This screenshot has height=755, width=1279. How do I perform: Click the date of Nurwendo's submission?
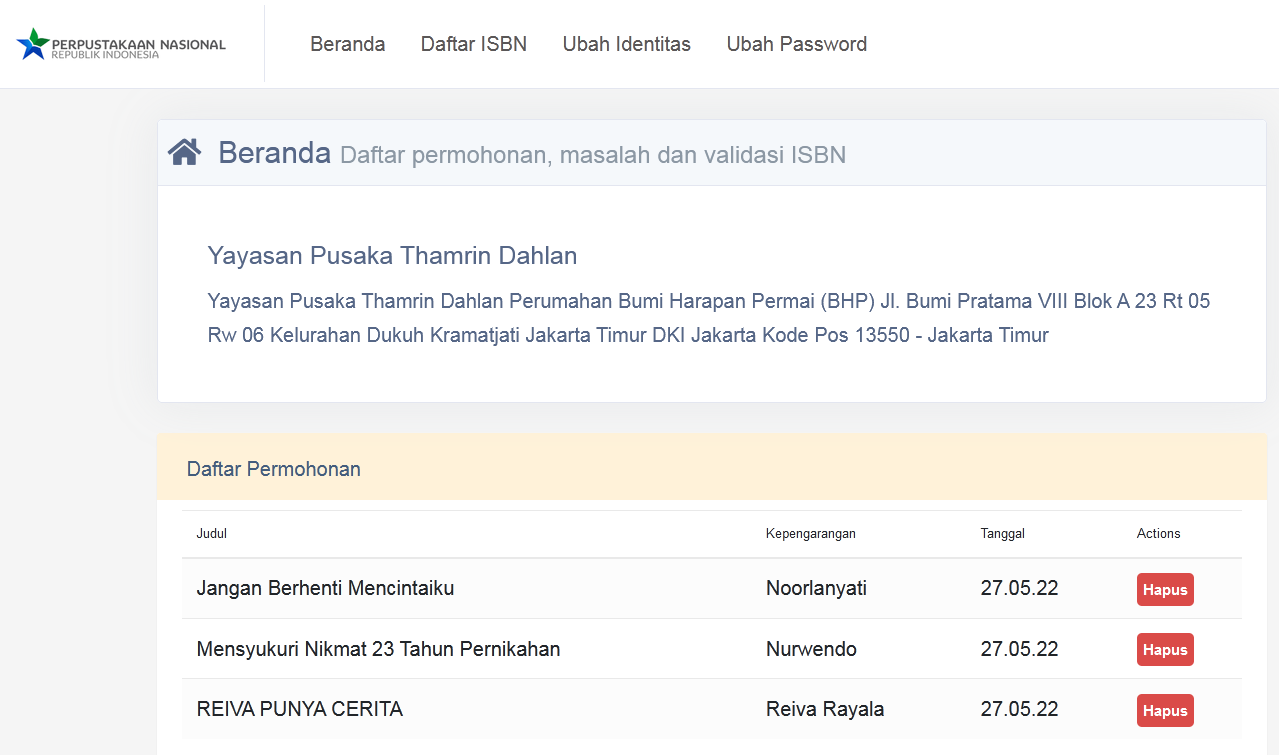click(1019, 650)
